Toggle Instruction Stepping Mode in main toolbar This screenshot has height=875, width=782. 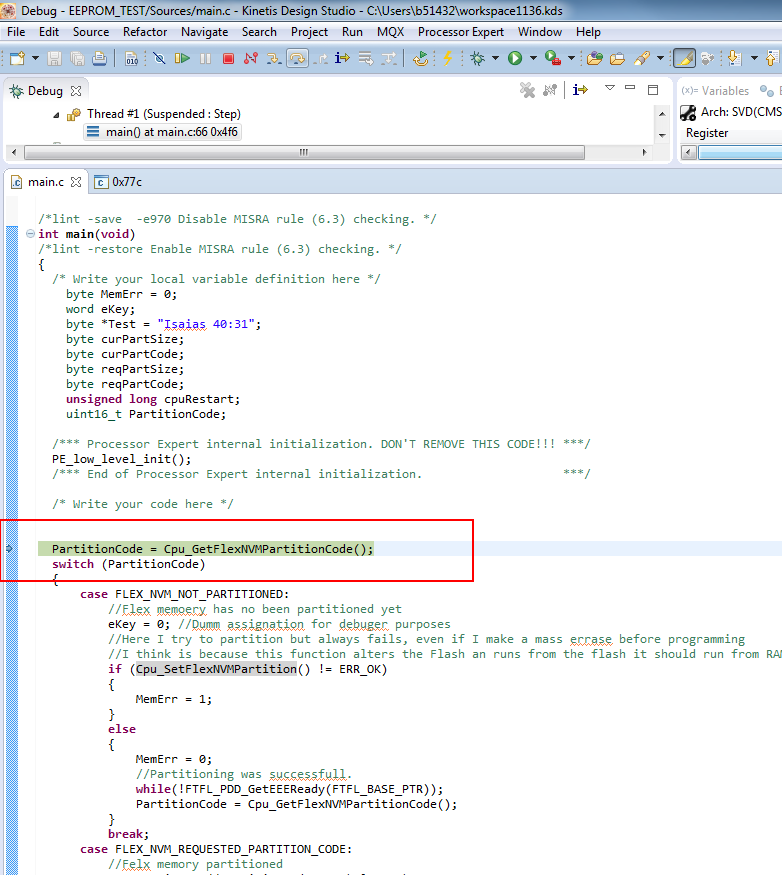[x=342, y=58]
